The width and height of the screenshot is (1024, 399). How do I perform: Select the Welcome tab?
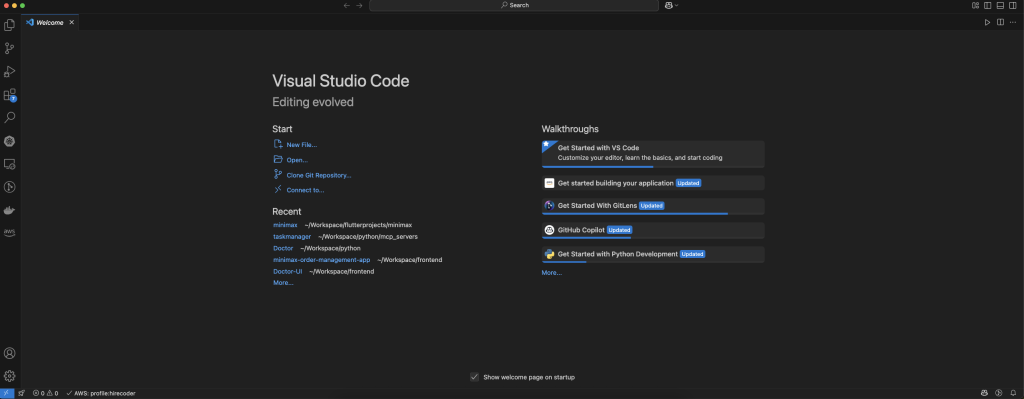pyautogui.click(x=50, y=22)
